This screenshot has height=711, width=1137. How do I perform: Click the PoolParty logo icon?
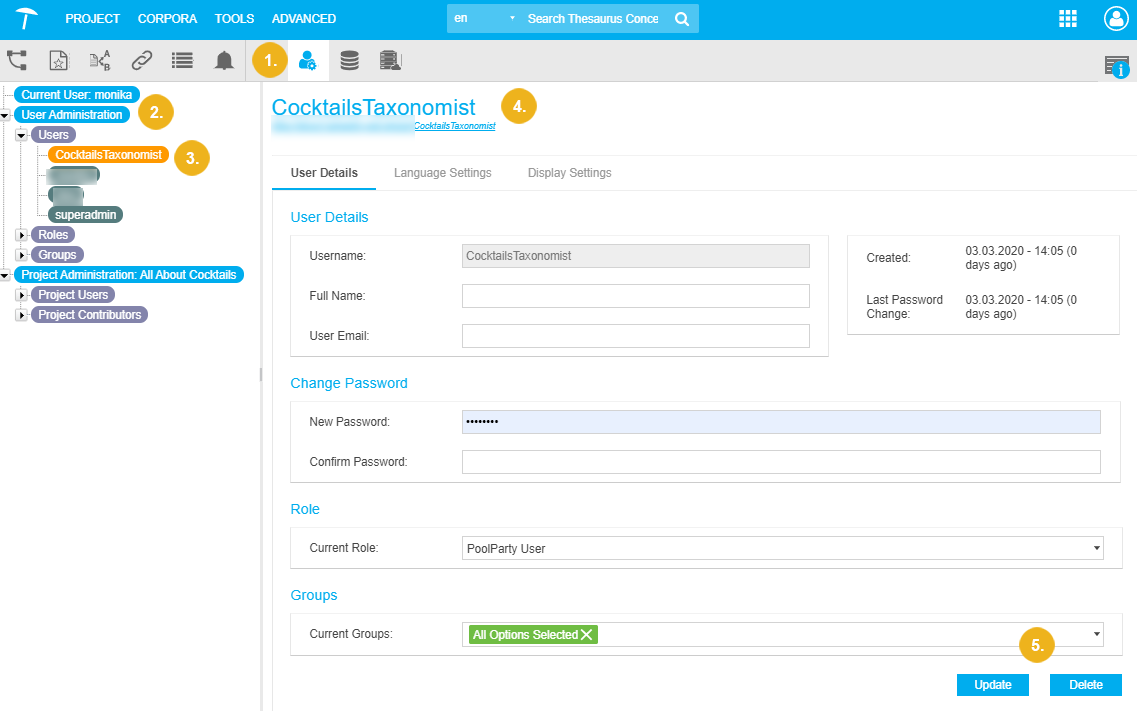(26, 18)
